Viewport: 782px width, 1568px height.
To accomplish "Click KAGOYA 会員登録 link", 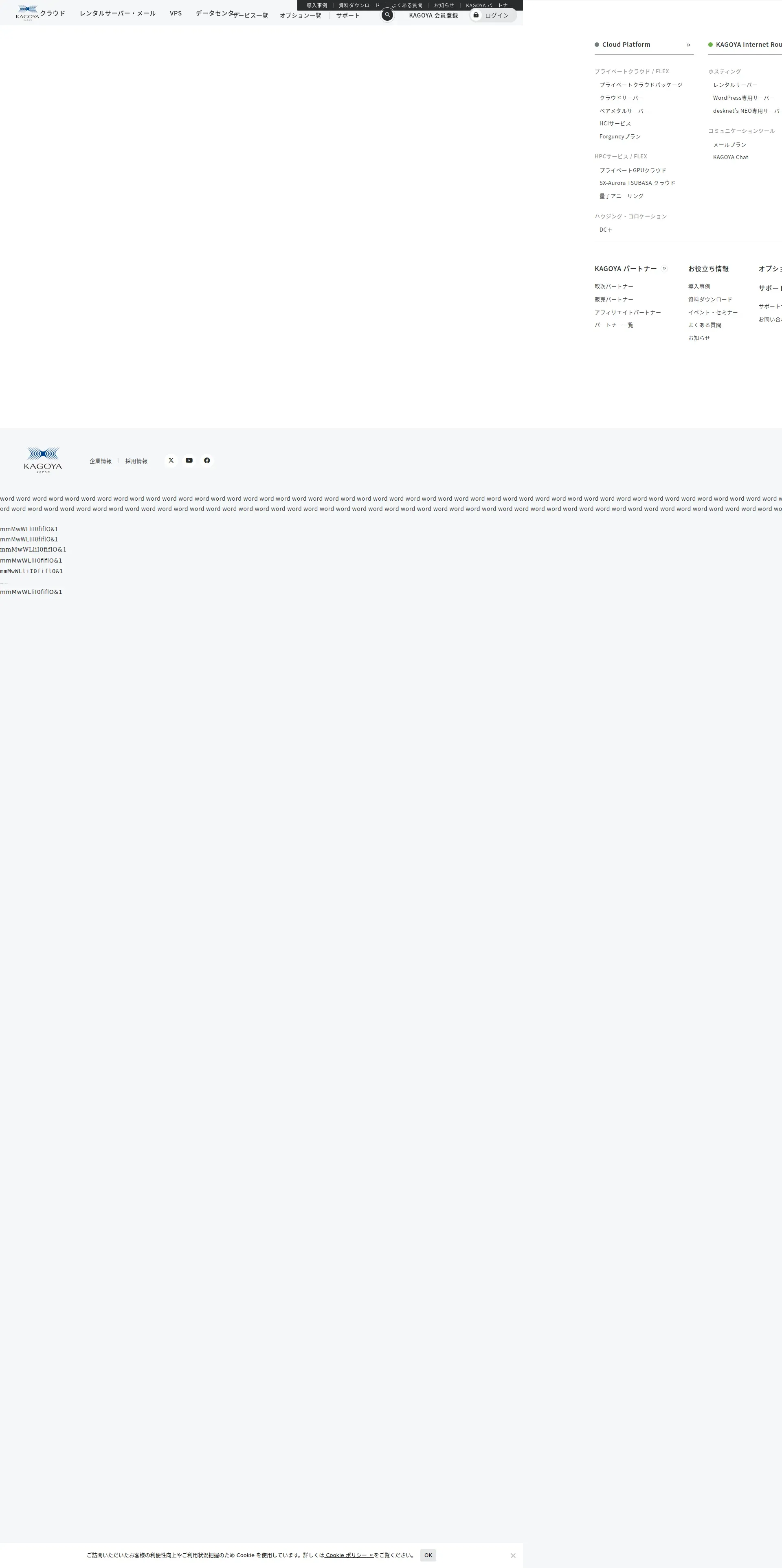I will [x=433, y=15].
